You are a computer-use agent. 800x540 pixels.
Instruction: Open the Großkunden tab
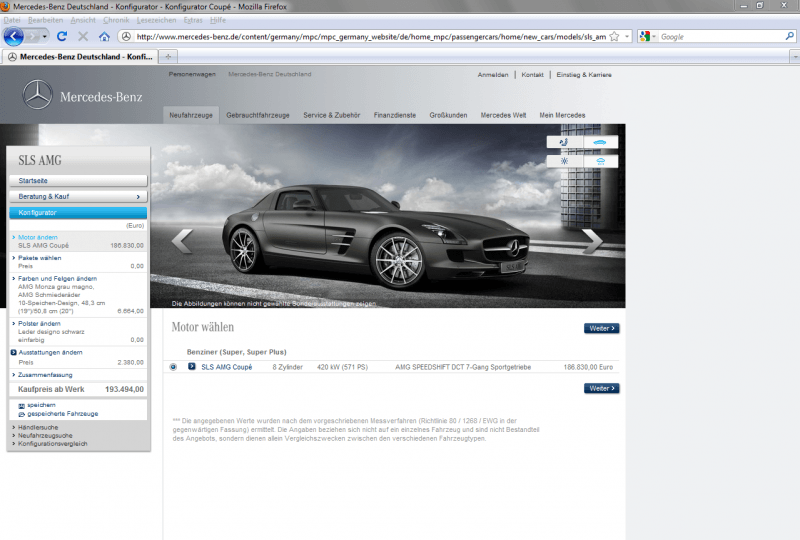pos(448,115)
